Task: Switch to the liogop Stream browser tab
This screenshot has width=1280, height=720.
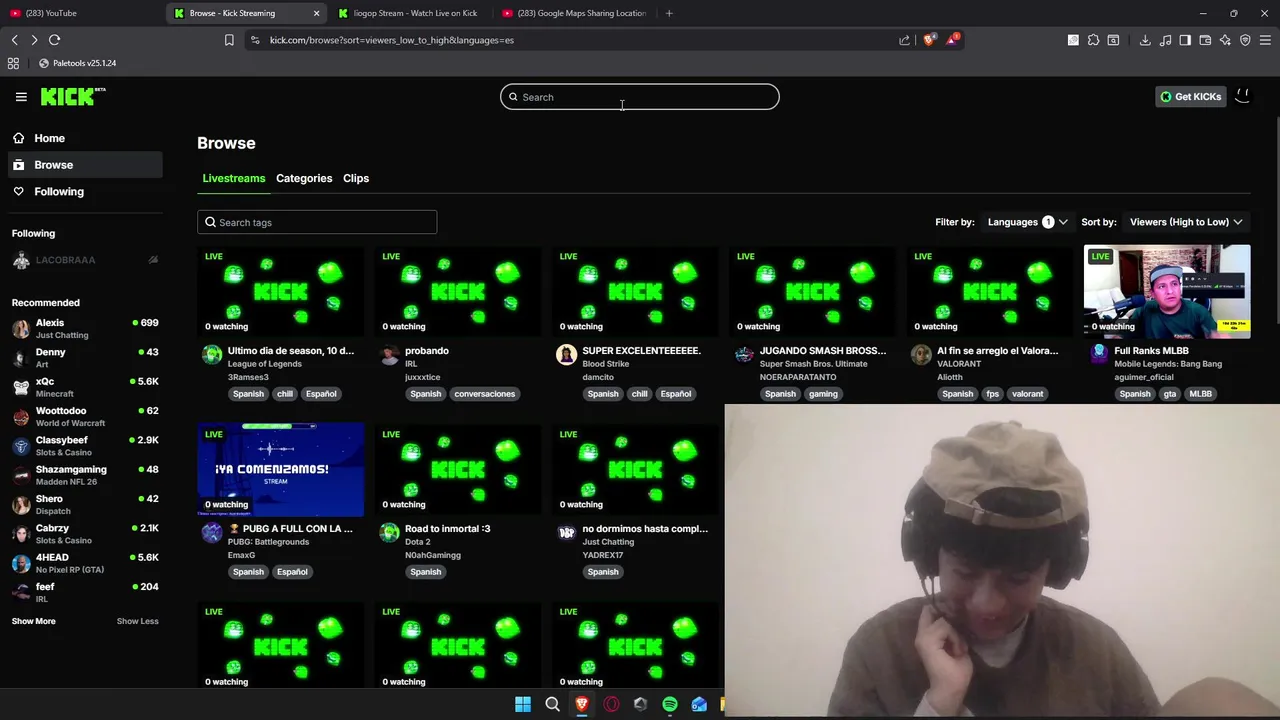Action: (x=410, y=13)
